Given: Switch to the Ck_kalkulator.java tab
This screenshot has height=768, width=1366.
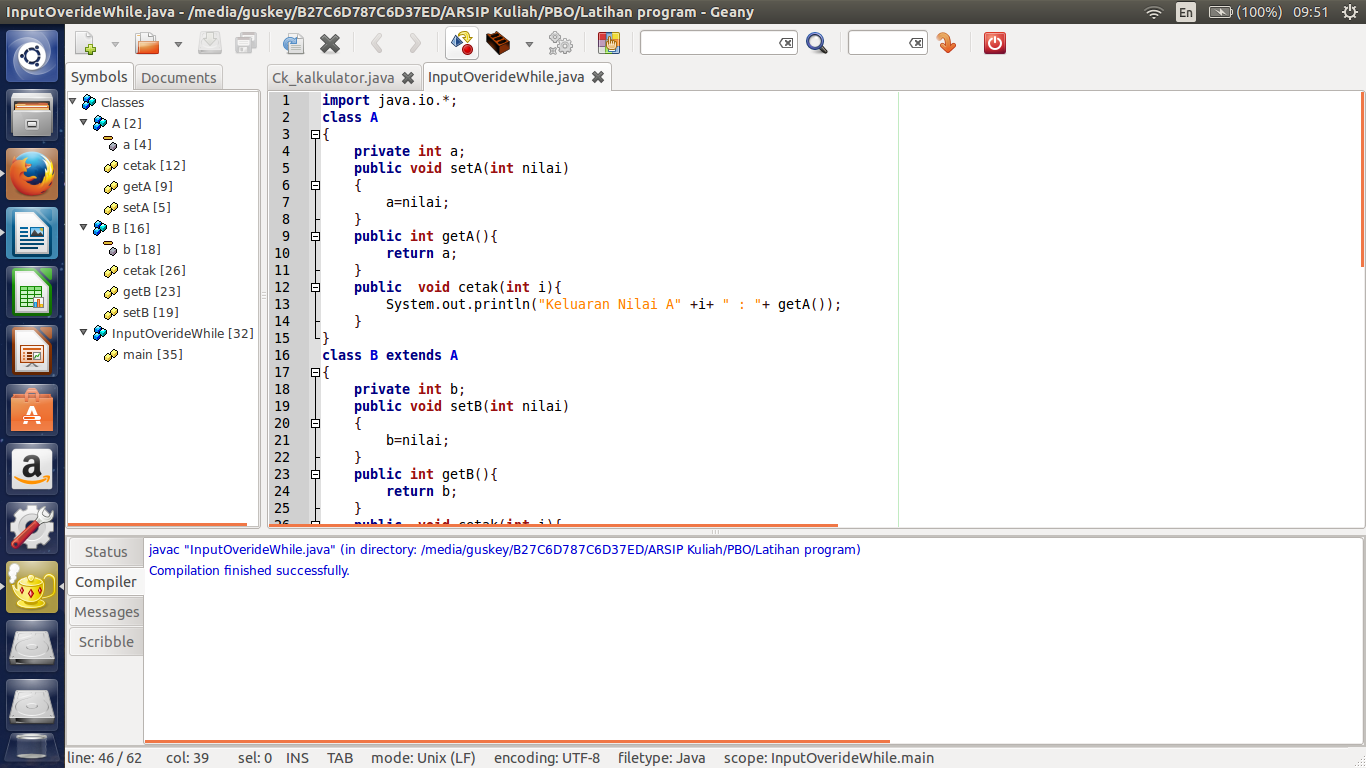Looking at the screenshot, I should pos(334,76).
